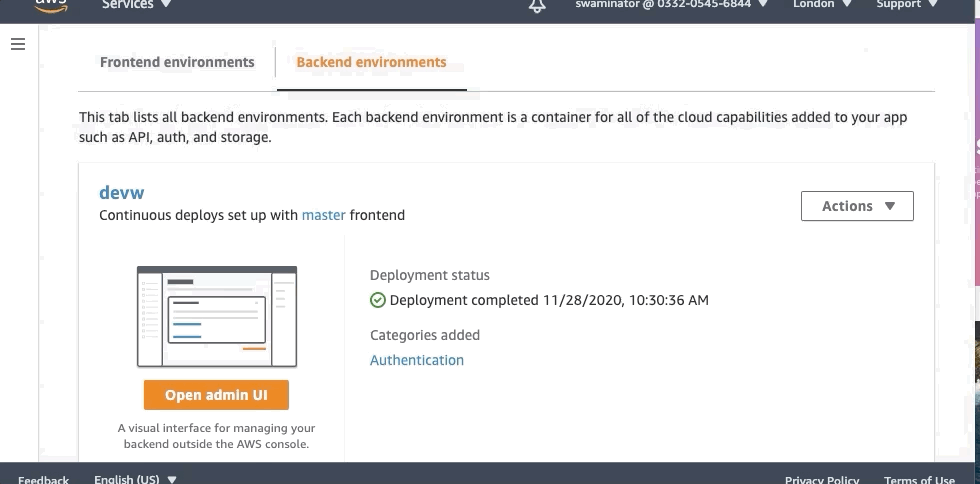Image resolution: width=980 pixels, height=484 pixels.
Task: Click the Open admin UI button
Action: [x=216, y=395]
